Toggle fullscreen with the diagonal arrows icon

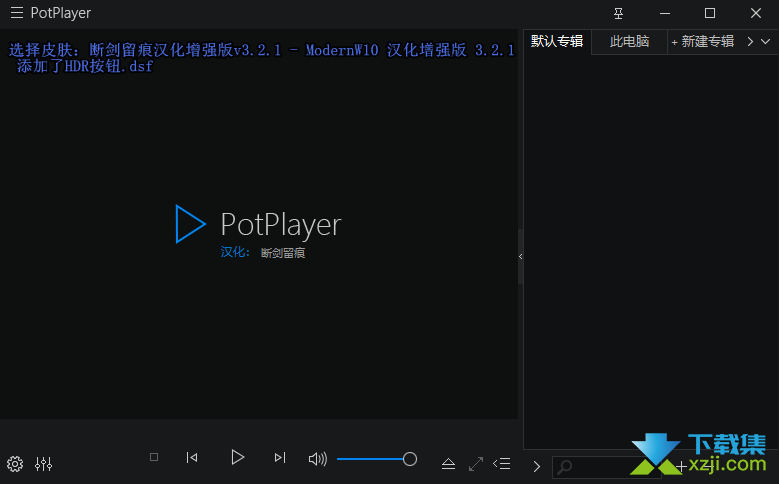(x=476, y=464)
